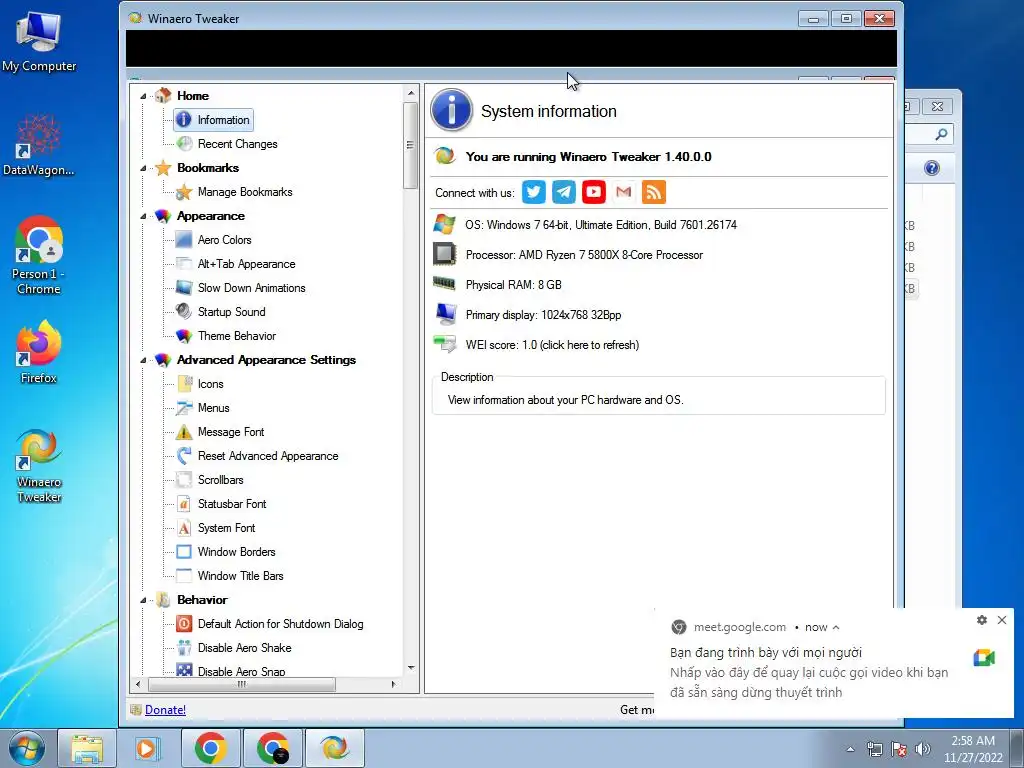The height and width of the screenshot is (768, 1024).
Task: Open the Icons setting
Action: (210, 384)
